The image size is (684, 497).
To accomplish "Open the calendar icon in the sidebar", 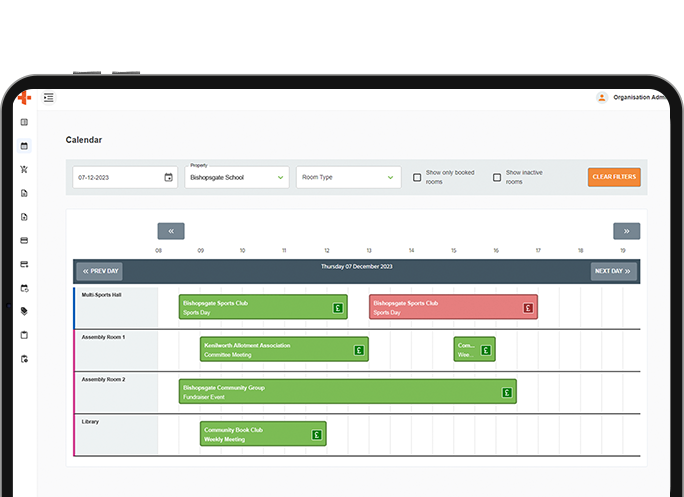I will (24, 146).
